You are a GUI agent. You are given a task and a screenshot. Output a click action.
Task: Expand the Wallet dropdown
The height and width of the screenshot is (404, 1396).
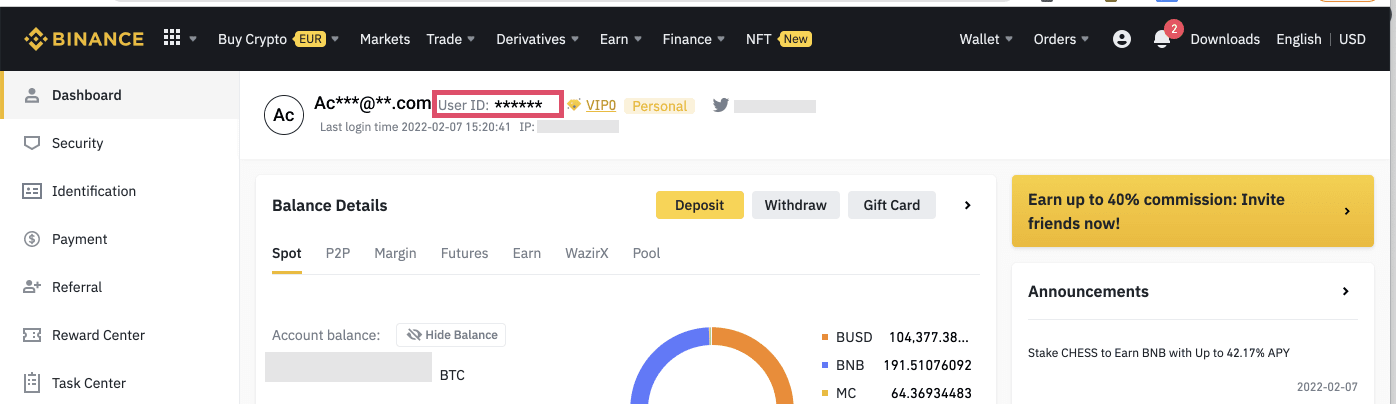[986, 39]
